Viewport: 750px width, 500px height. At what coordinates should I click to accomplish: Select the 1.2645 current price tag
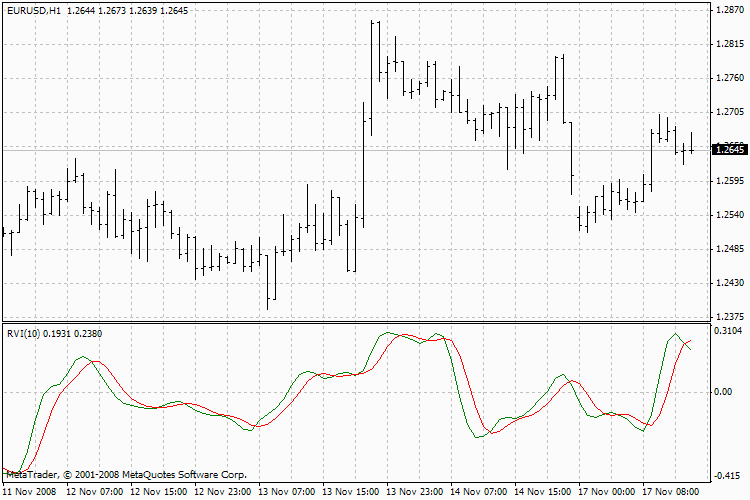pyautogui.click(x=730, y=150)
